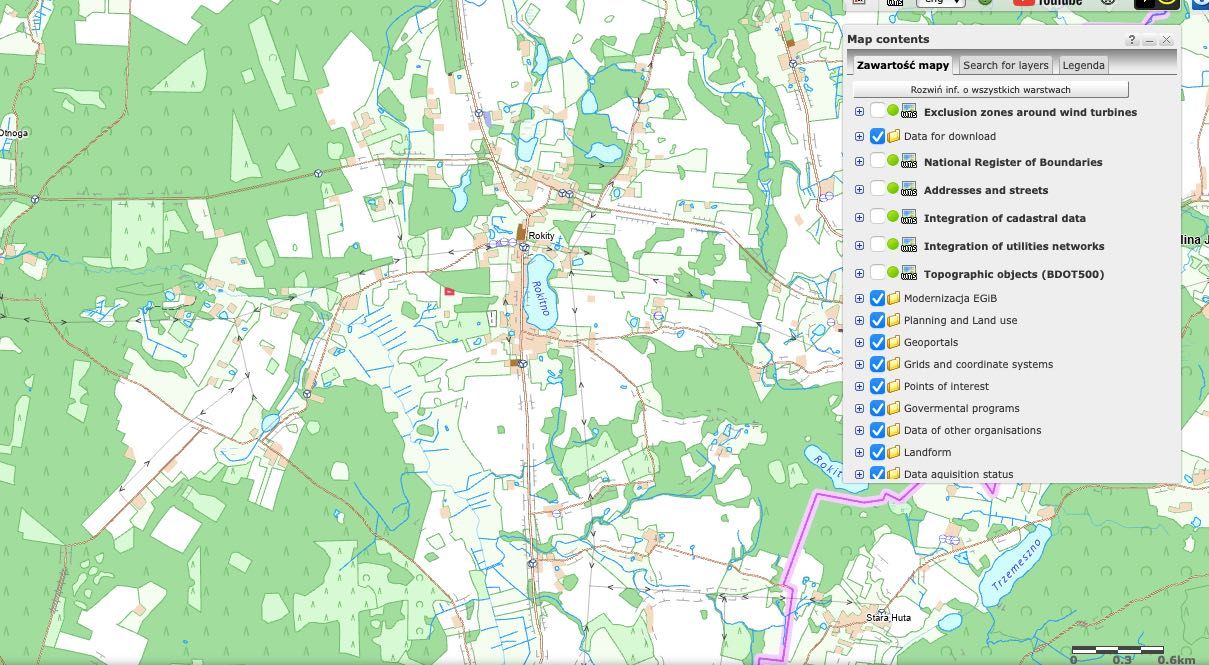Click the green status dot for Addresses and streets
The image size is (1209, 665).
click(893, 188)
